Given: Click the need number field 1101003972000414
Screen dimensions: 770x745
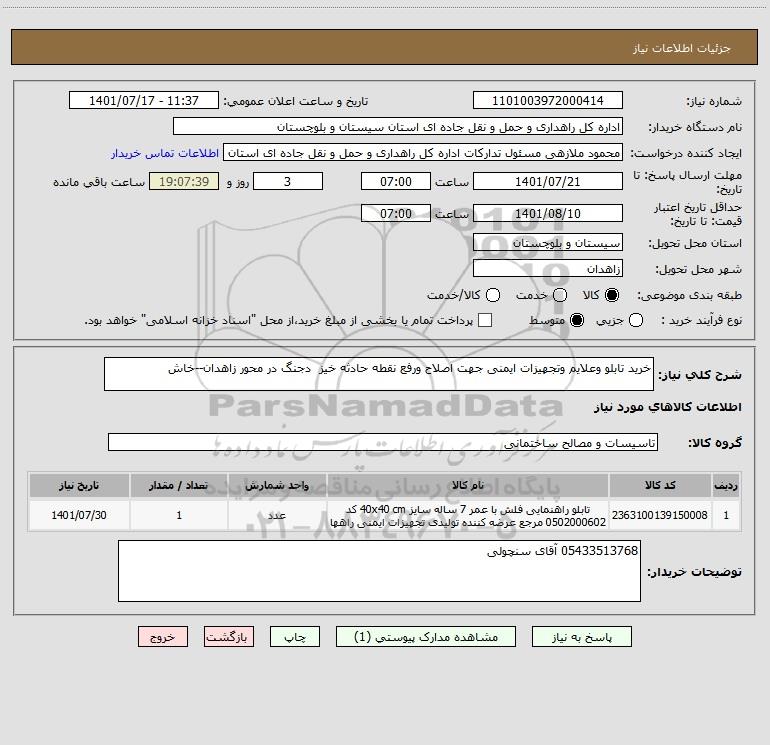Looking at the screenshot, I should [548, 101].
